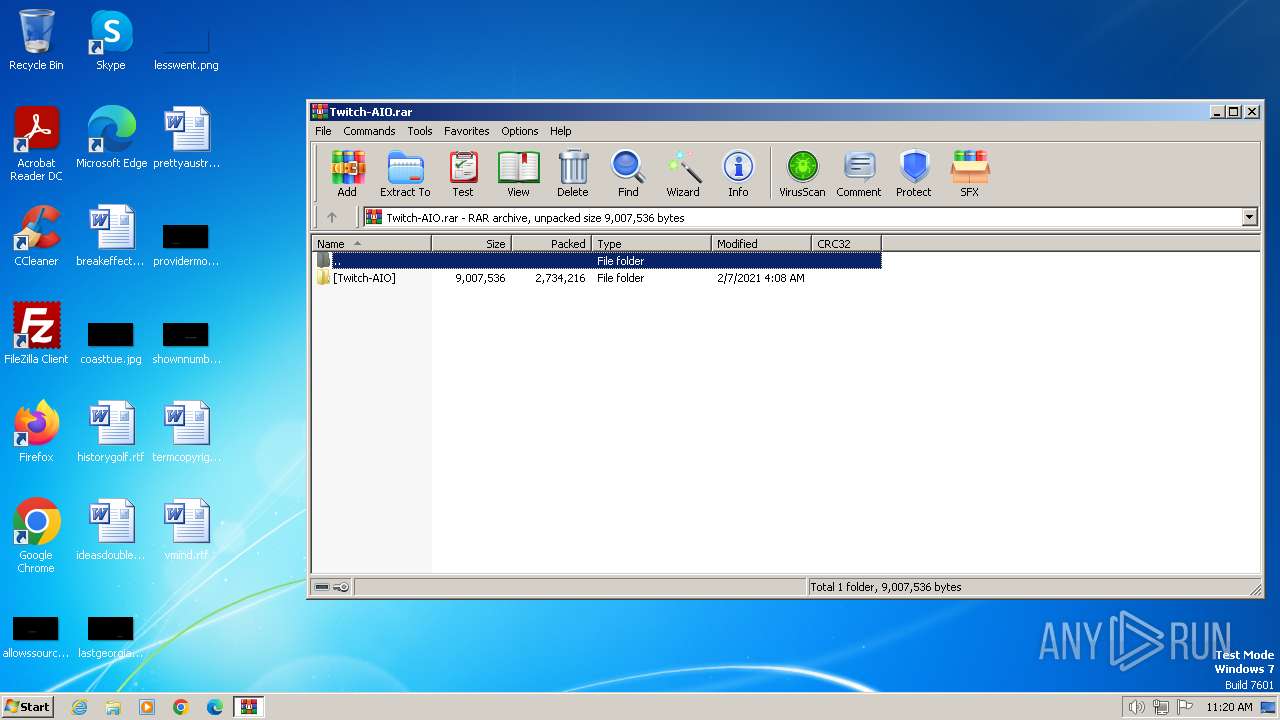The width and height of the screenshot is (1280, 720).
Task: Open the View toolbar icon
Action: tap(518, 174)
